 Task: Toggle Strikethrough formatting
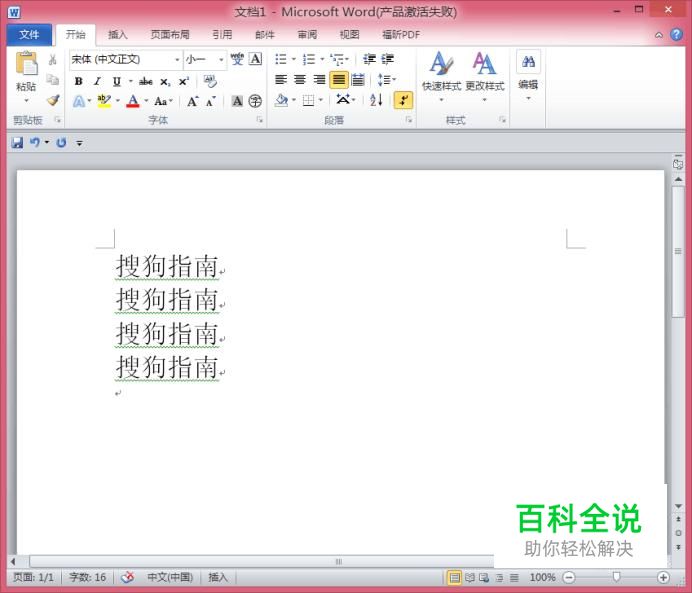click(146, 82)
